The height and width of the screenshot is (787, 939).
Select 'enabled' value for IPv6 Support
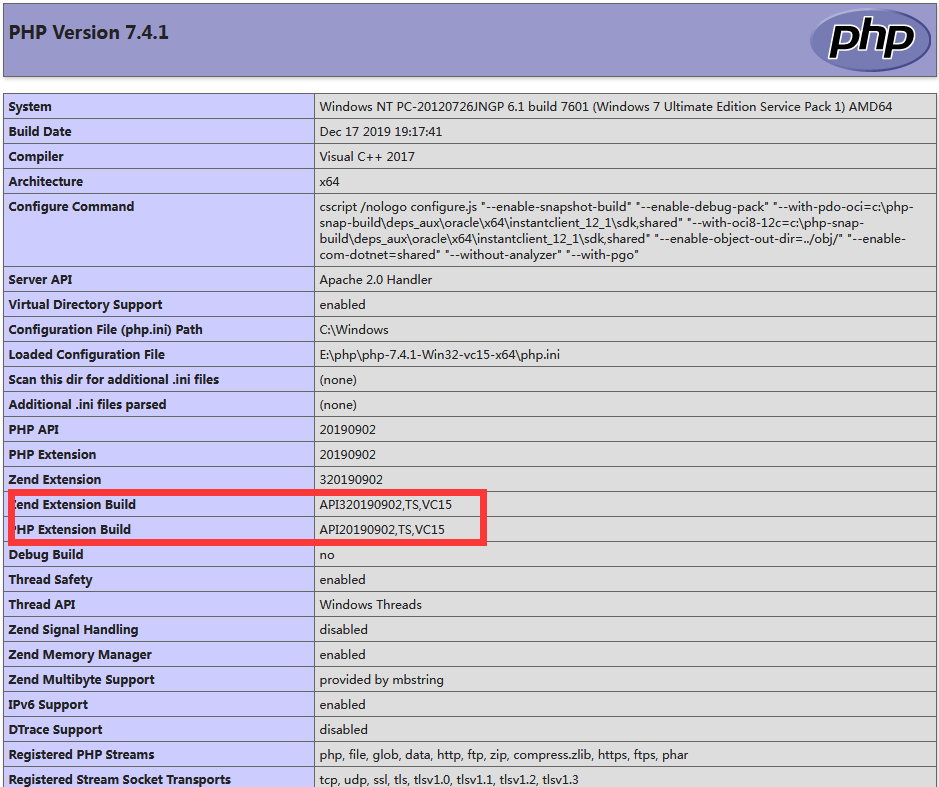[342, 705]
